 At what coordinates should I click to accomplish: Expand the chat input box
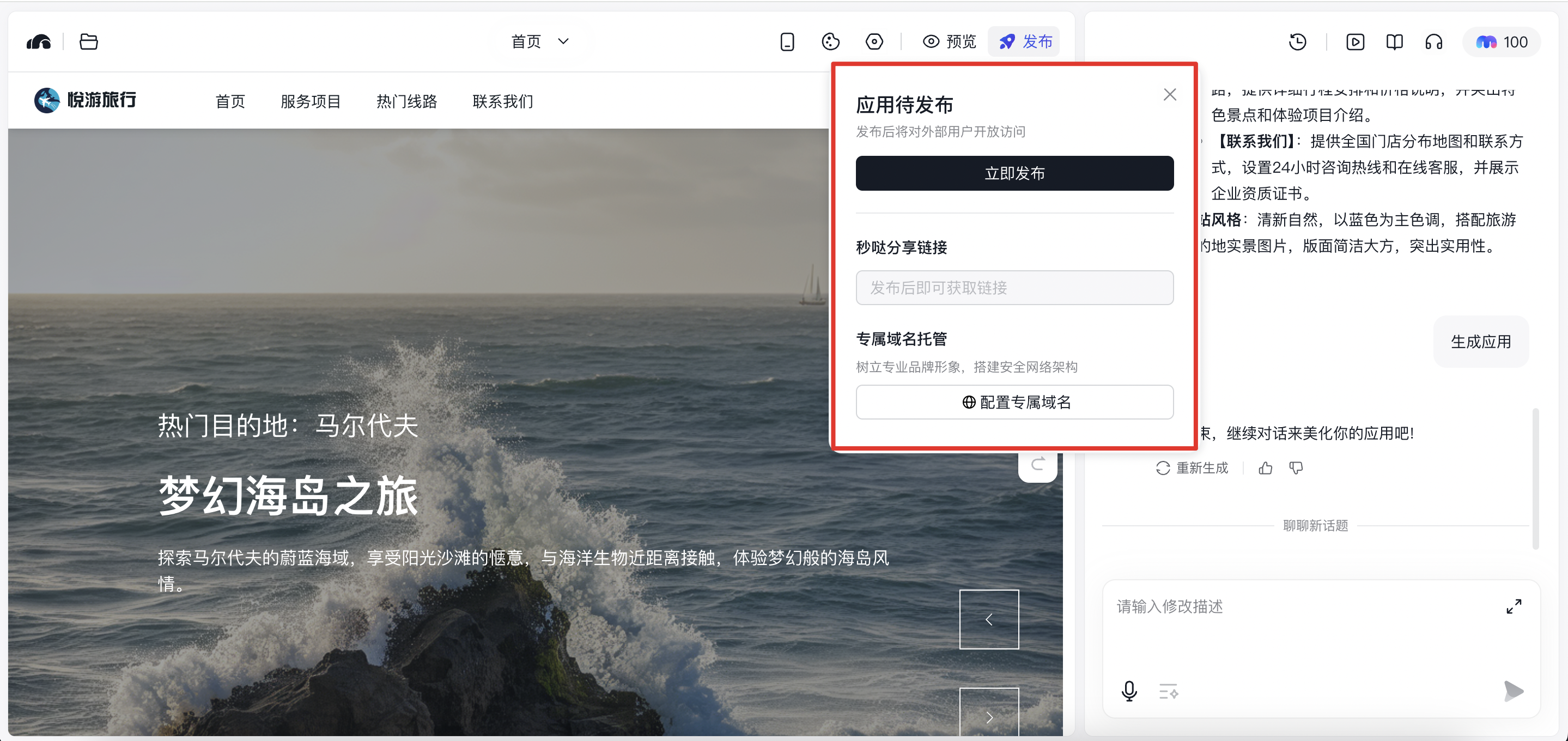click(1513, 606)
